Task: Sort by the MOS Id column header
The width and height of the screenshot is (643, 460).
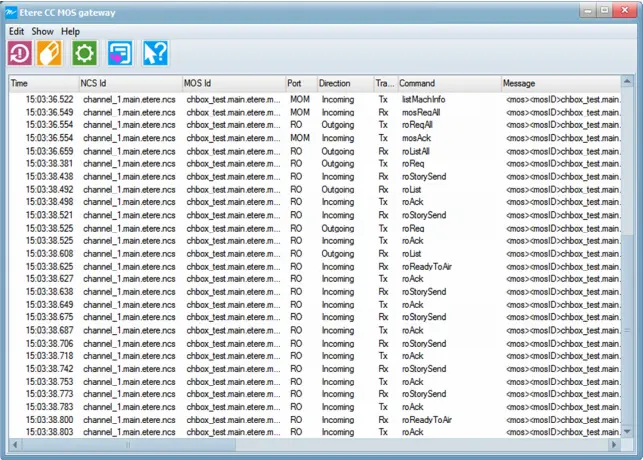Action: (232, 83)
